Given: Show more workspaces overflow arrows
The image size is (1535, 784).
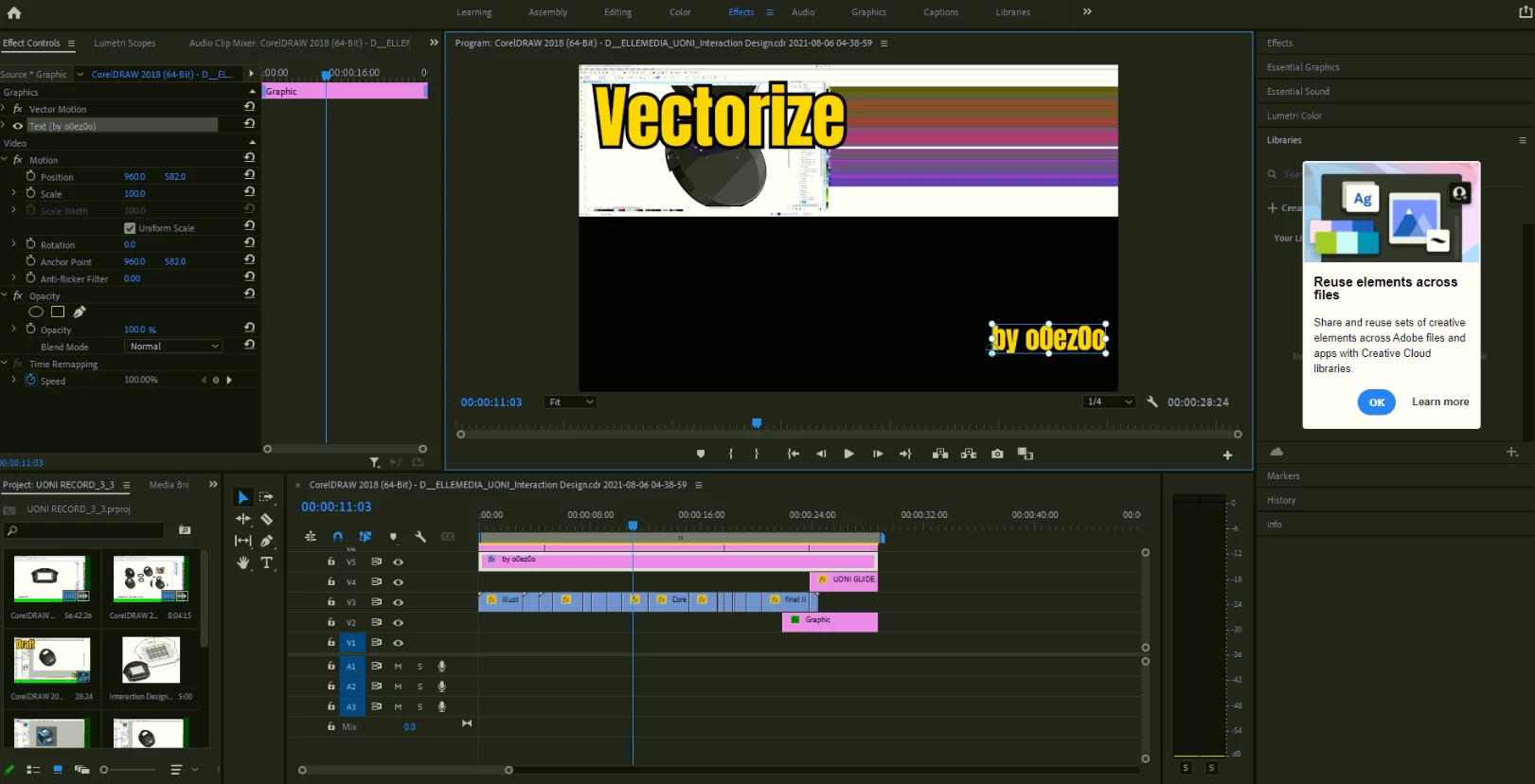Looking at the screenshot, I should 1087,12.
